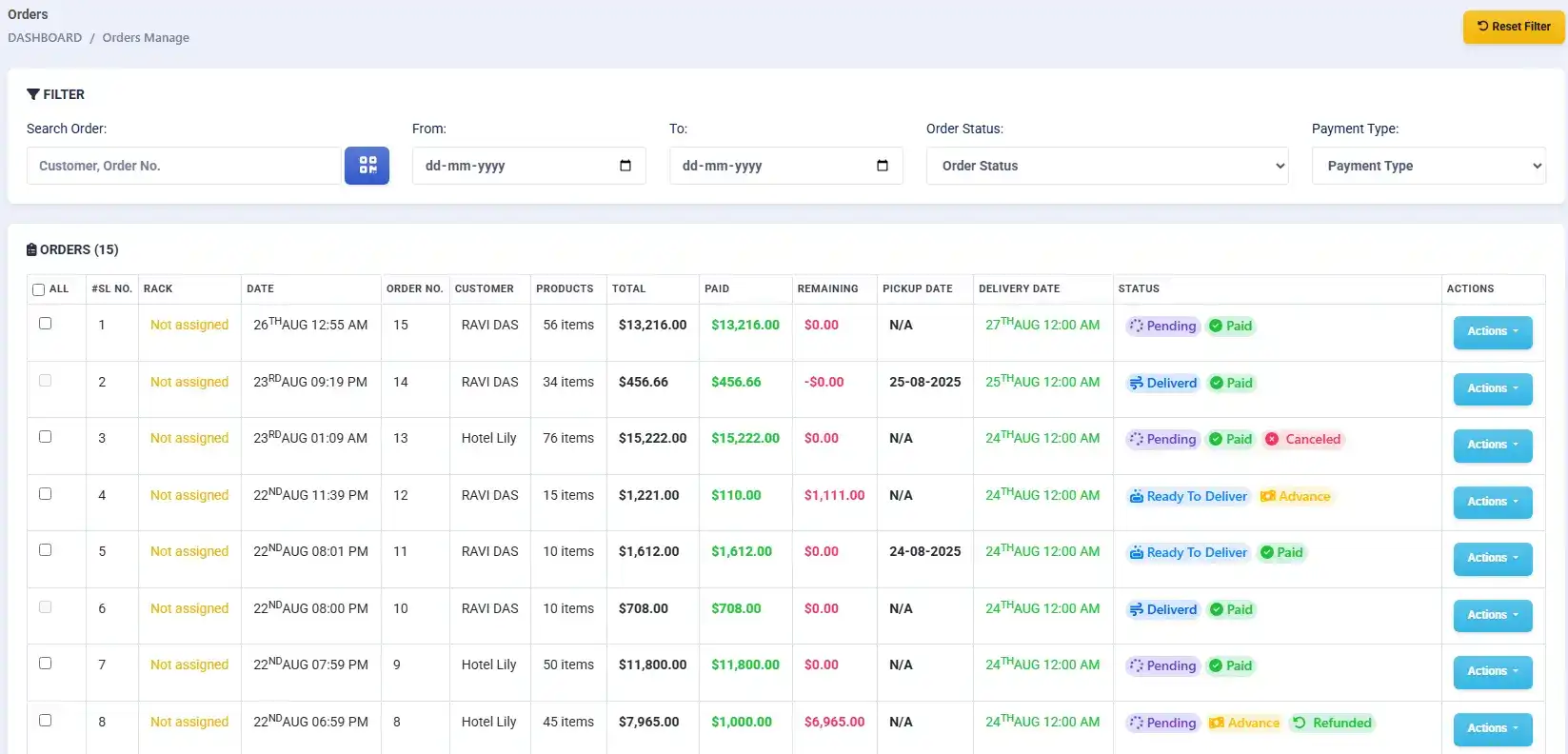
Task: Click the Refunded badge on order 8
Action: (x=1332, y=723)
